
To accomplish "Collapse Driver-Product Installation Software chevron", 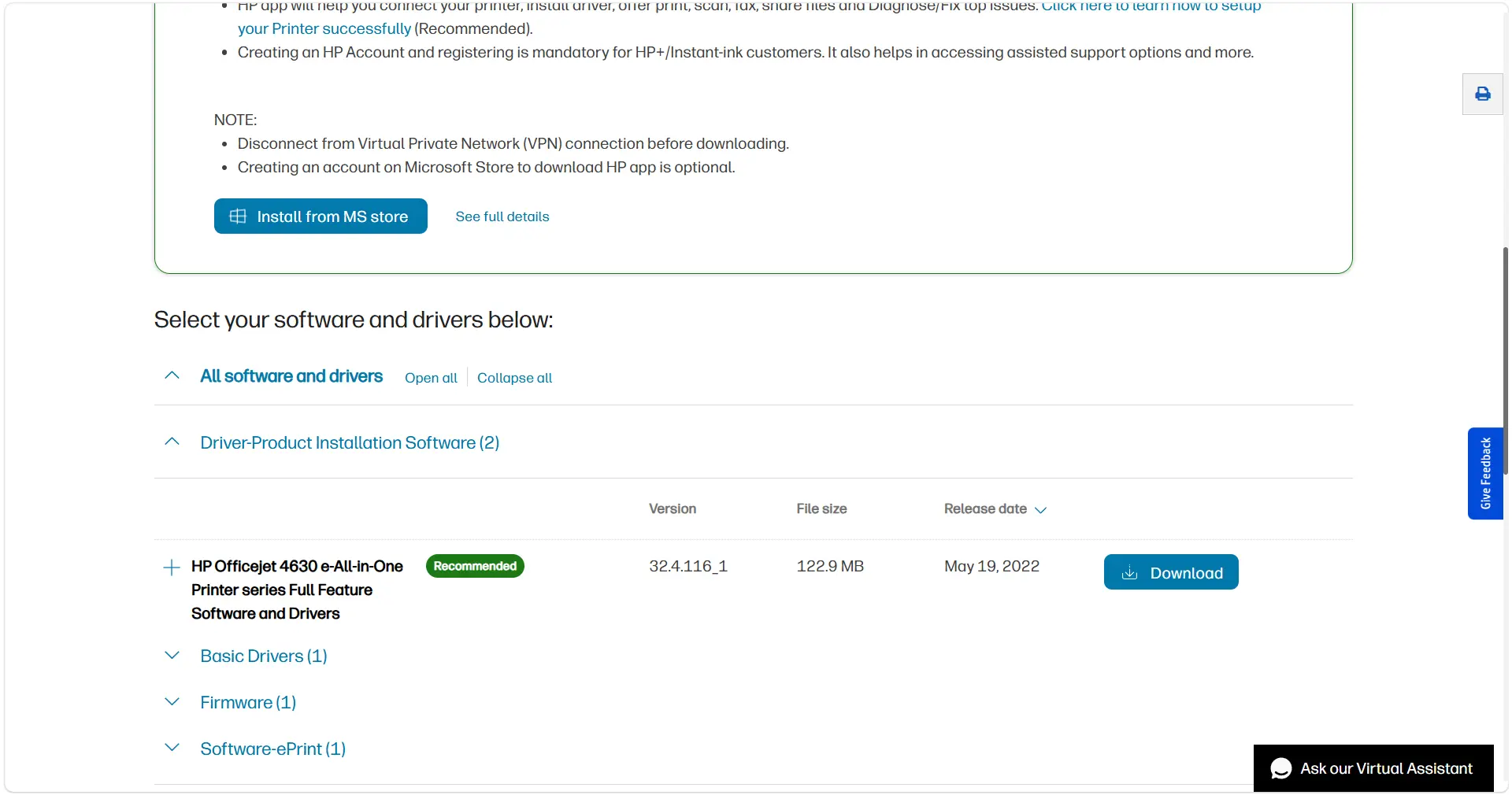I will pos(172,442).
